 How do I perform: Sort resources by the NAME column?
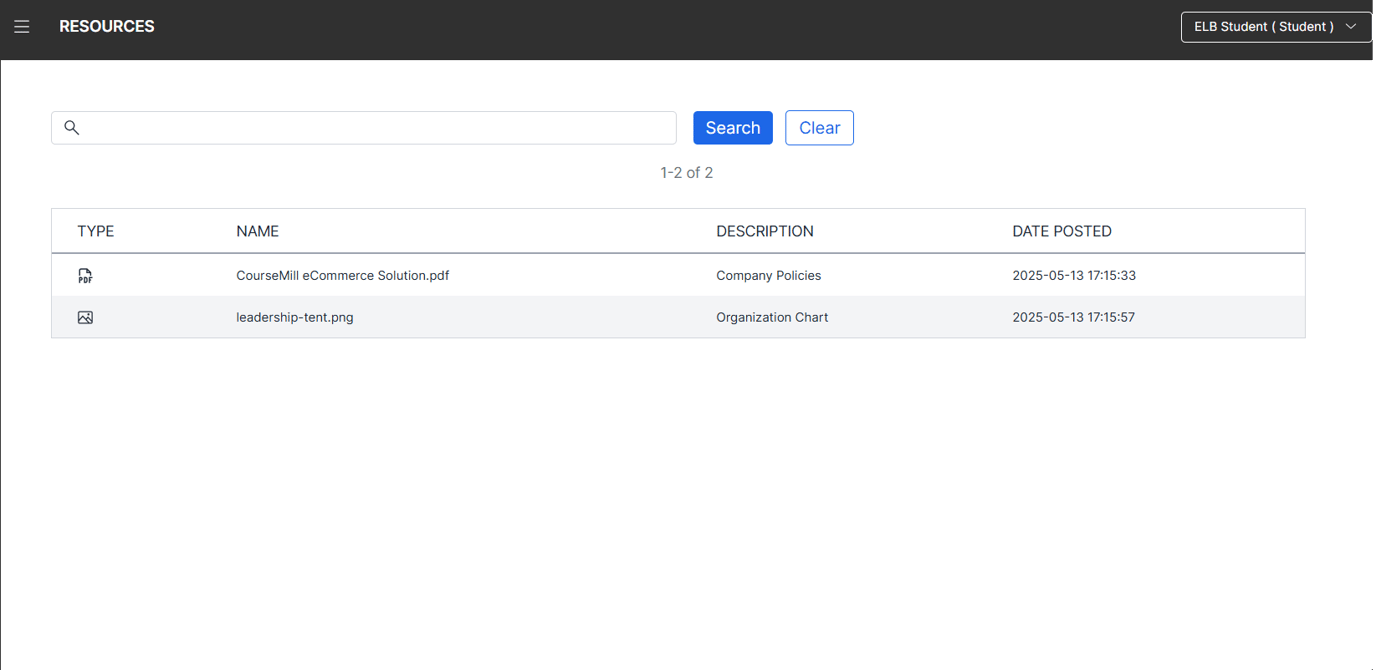[257, 231]
